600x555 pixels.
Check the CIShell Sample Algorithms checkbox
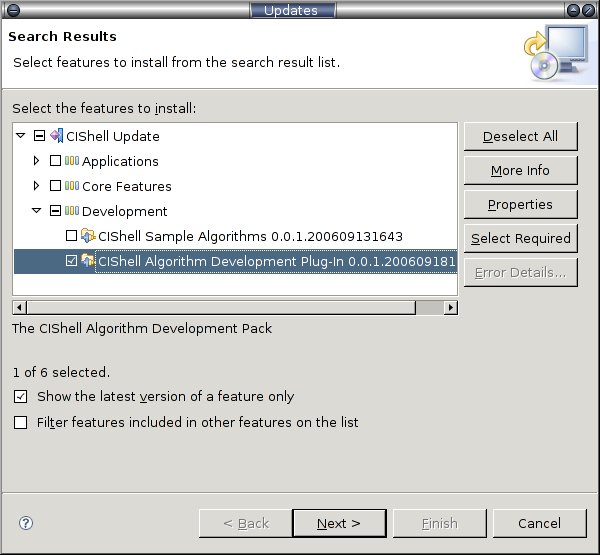click(x=72, y=236)
